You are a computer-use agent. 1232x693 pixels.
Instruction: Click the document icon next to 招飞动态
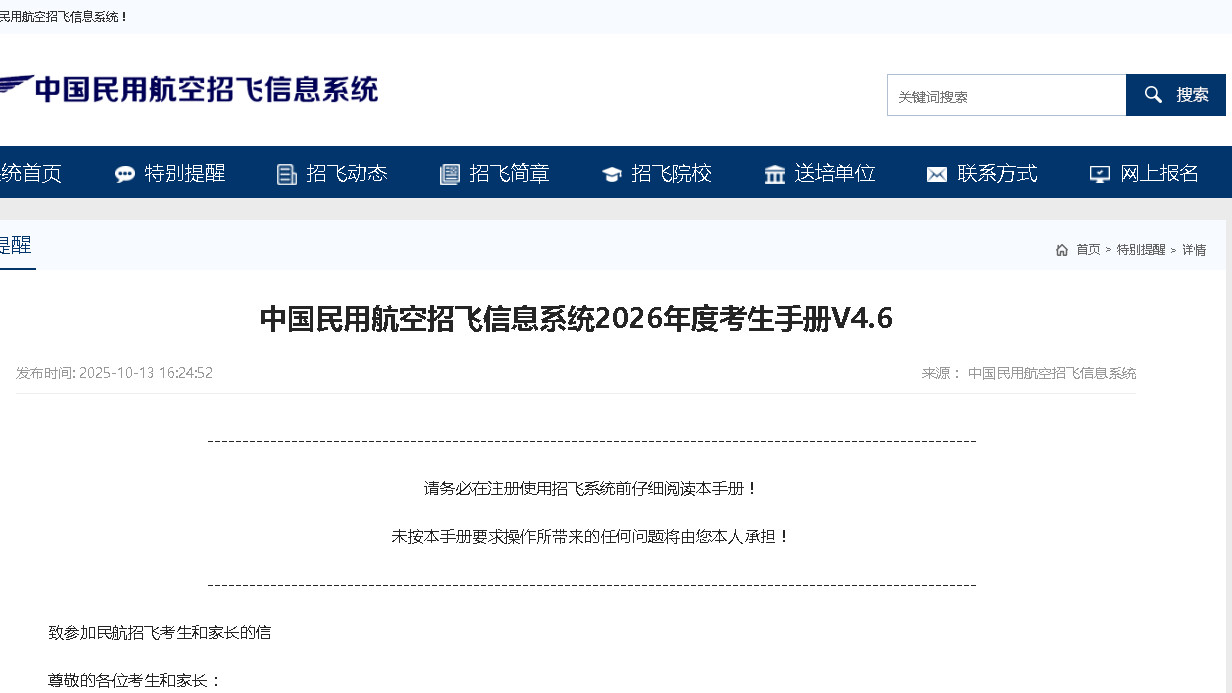click(x=286, y=173)
